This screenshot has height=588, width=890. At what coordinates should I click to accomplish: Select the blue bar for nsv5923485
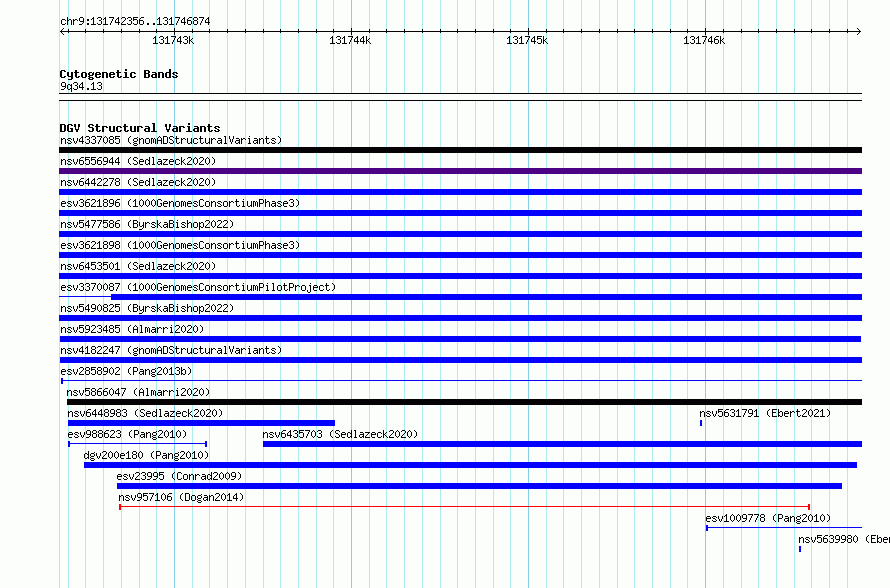click(x=460, y=339)
